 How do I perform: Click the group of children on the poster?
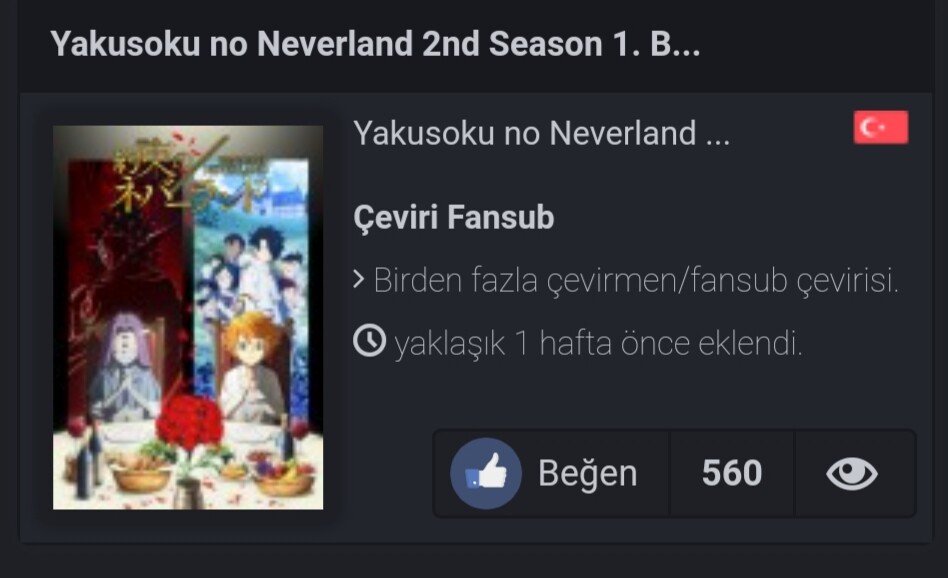pos(254,266)
